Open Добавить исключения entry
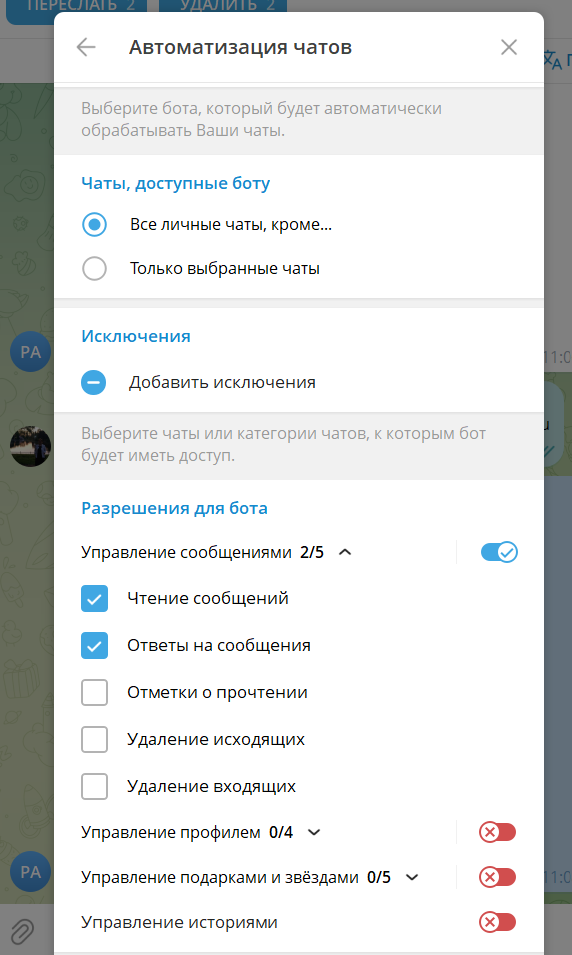 pyautogui.click(x=298, y=383)
